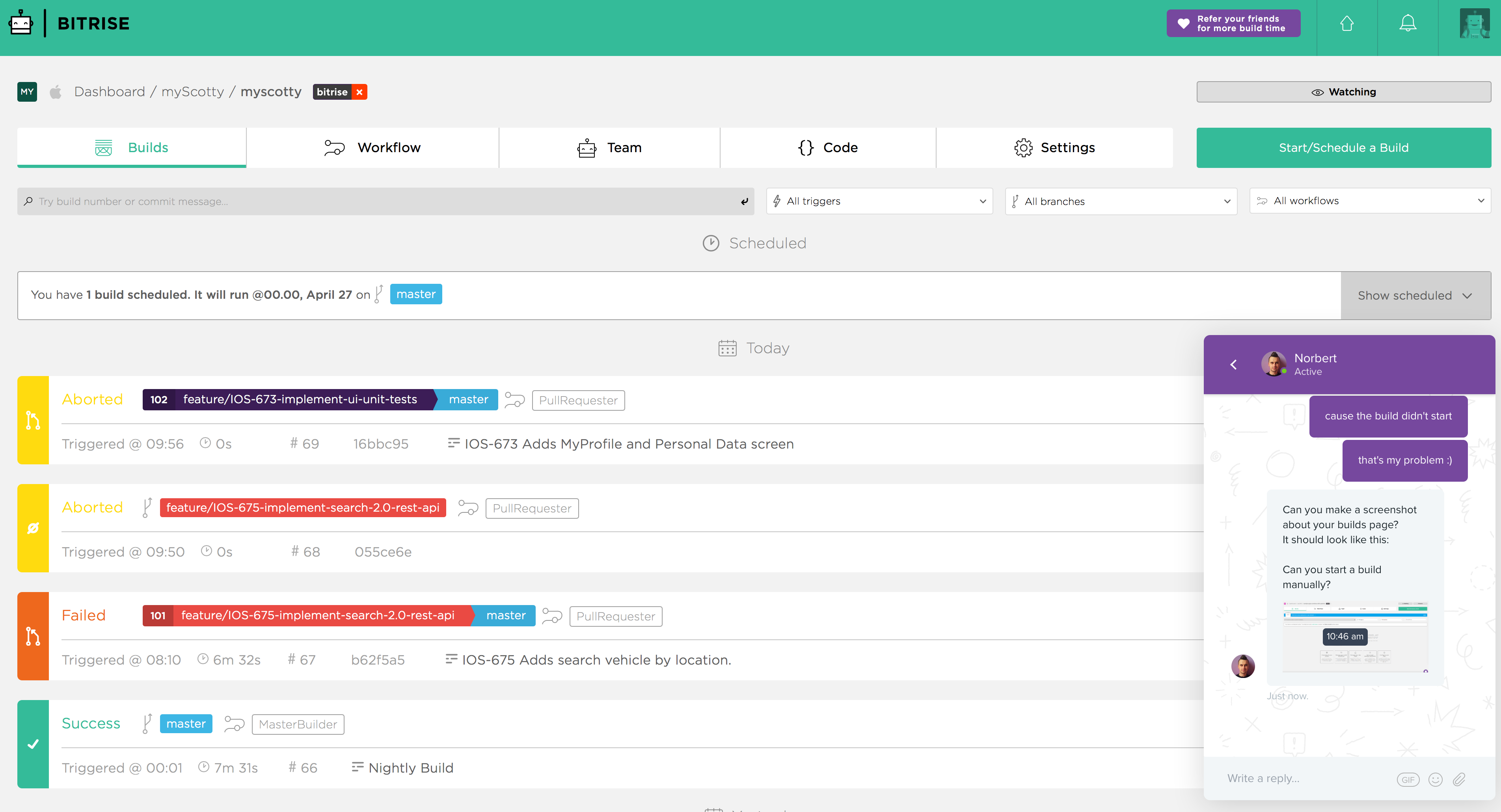Screen dimensions: 1501x812
Task: Click MasterBuilder workflow tag
Action: tap(298, 724)
